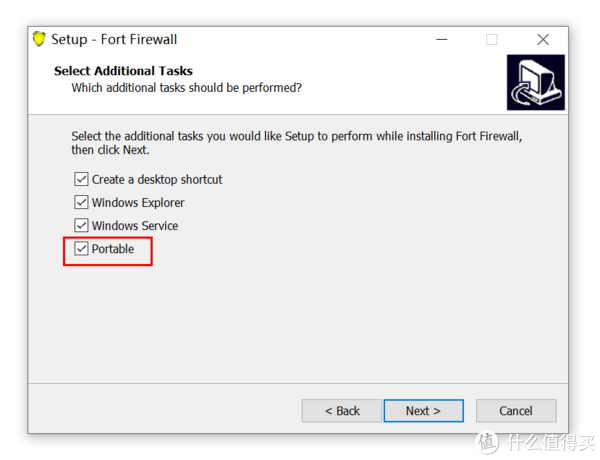The height and width of the screenshot is (460, 600).
Task: Minimize the Setup window
Action: (x=442, y=39)
